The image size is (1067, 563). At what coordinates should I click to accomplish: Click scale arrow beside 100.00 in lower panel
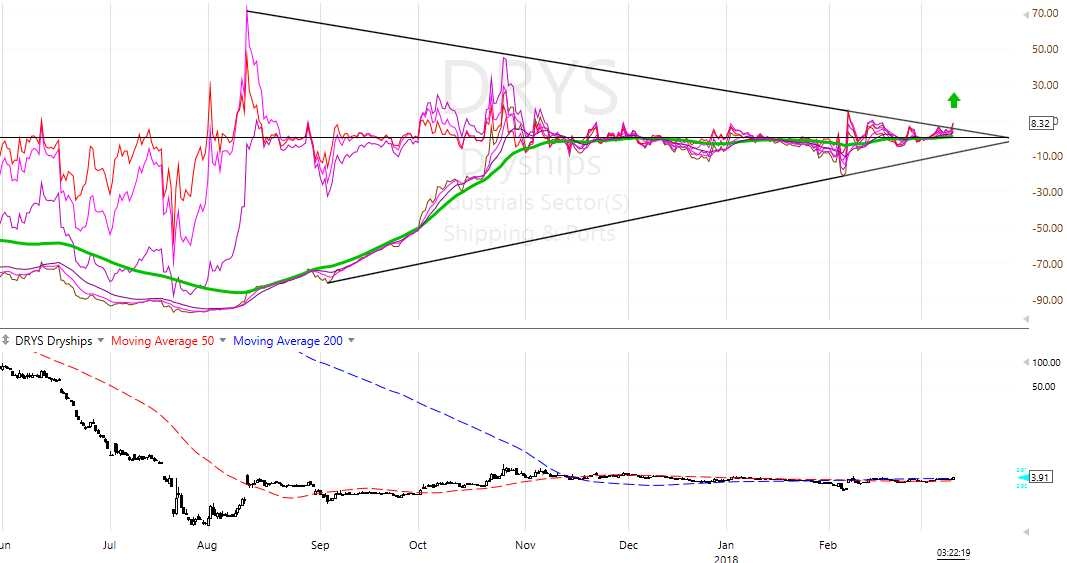[1025, 362]
